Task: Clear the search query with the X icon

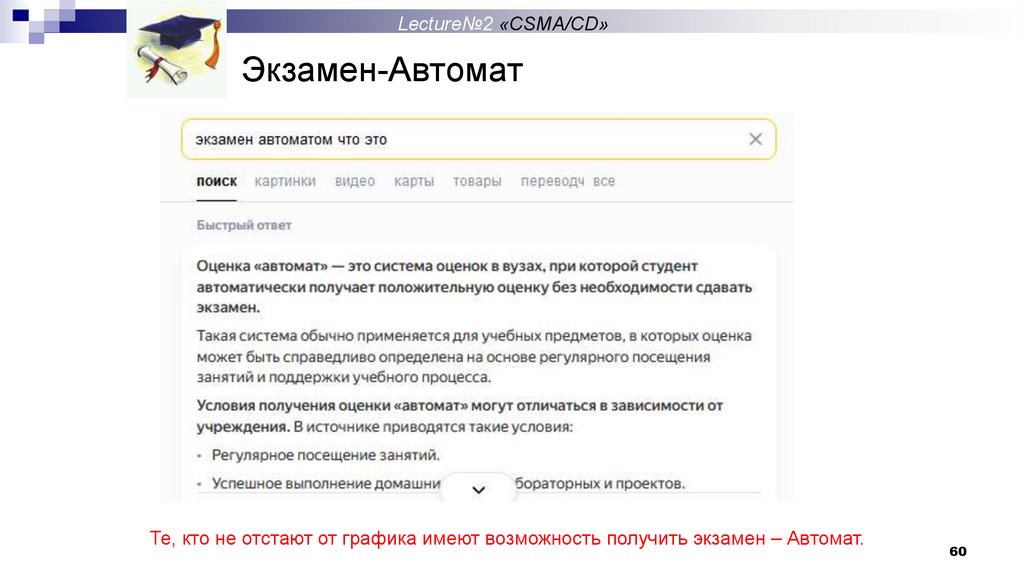Action: pyautogui.click(x=755, y=139)
